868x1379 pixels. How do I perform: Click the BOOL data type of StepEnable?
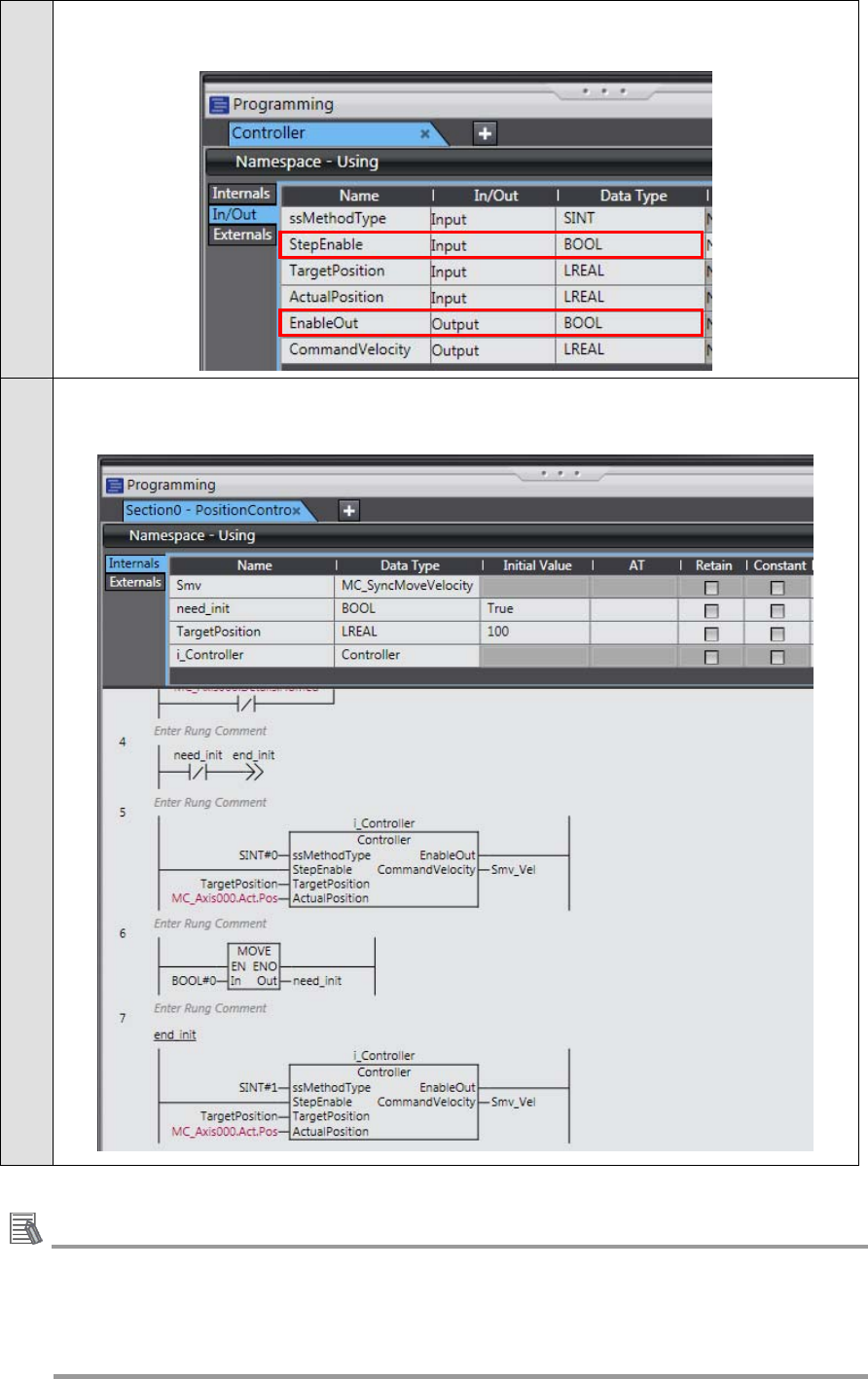(632, 246)
